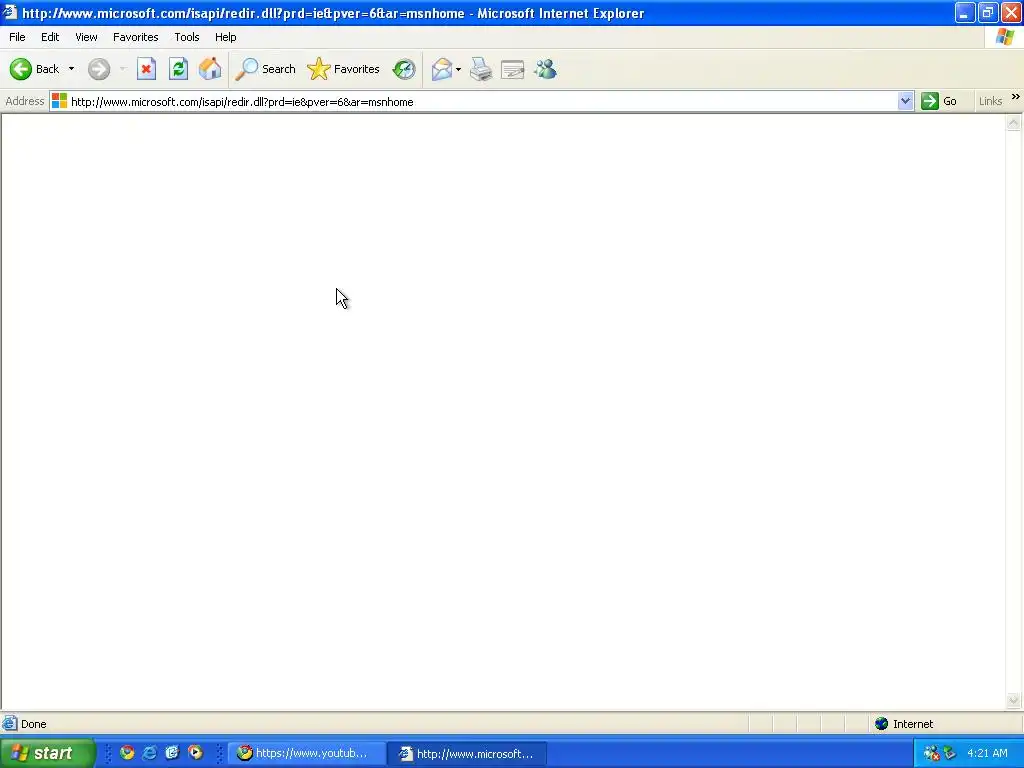
Task: Refresh the page with green arrows icon
Action: point(178,69)
